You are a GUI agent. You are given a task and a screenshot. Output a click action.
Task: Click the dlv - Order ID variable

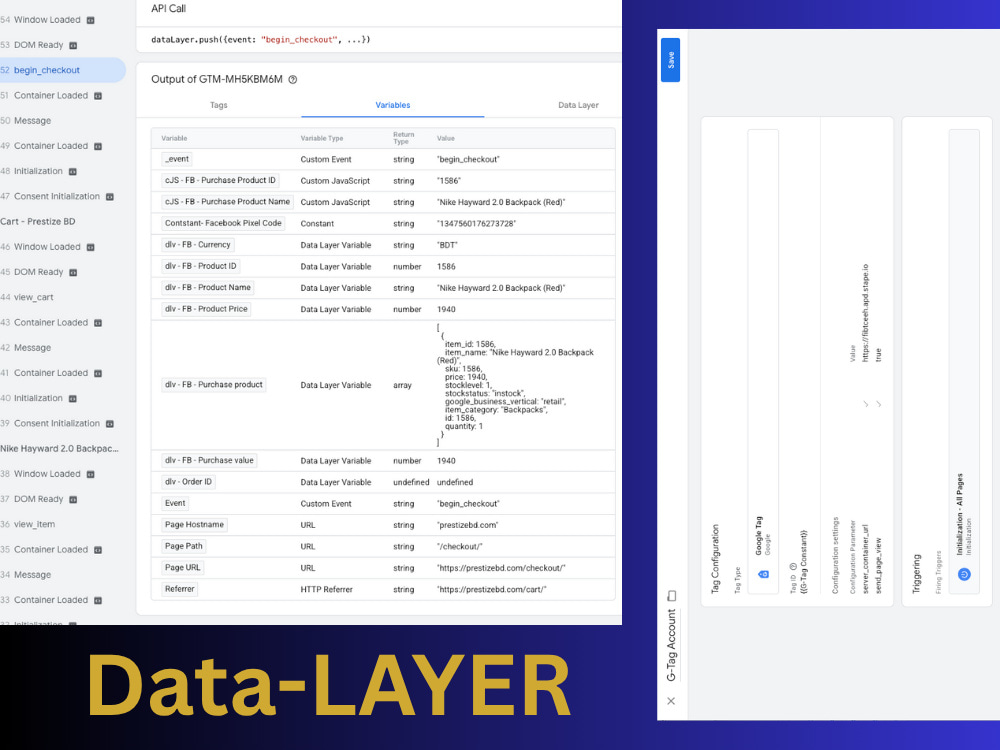click(188, 482)
